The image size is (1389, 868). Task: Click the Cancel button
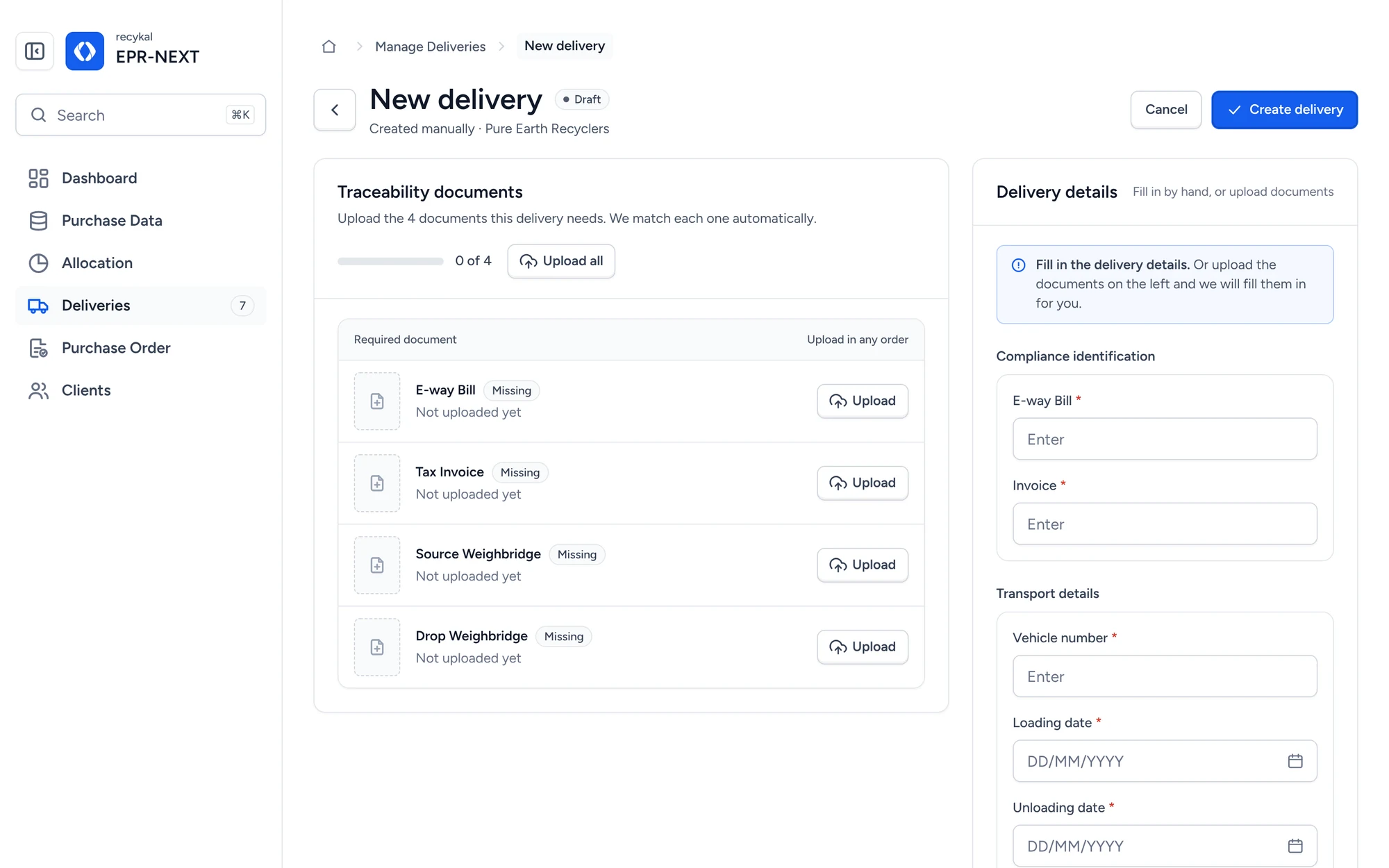pos(1166,110)
